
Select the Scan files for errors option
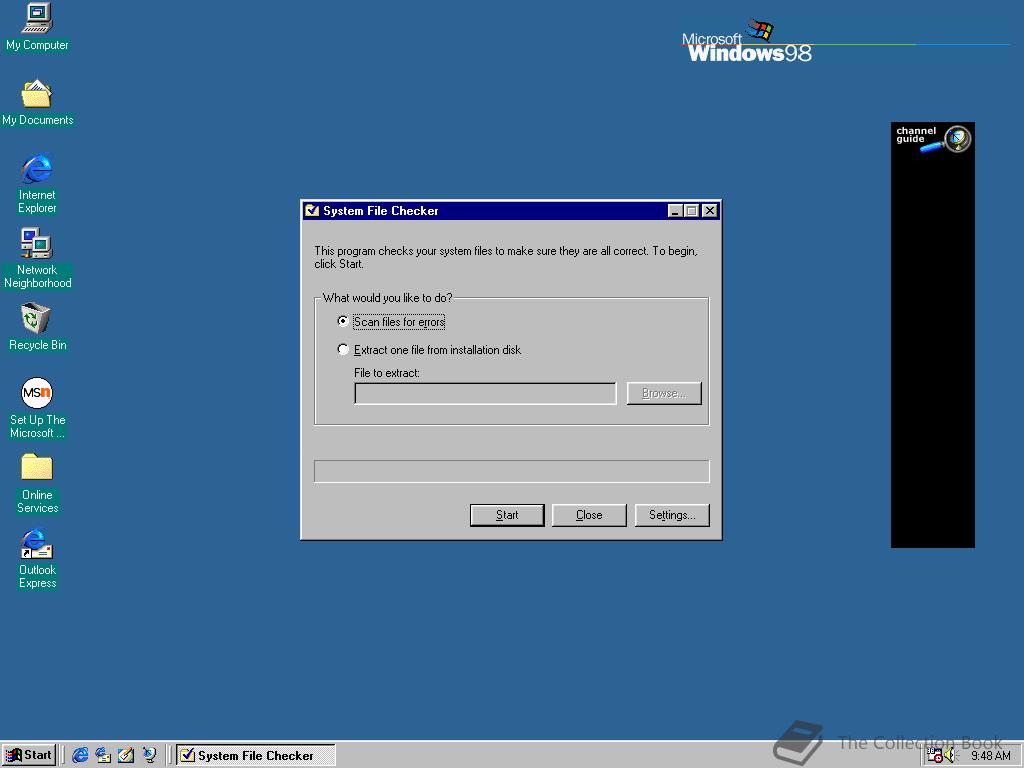coord(391,321)
